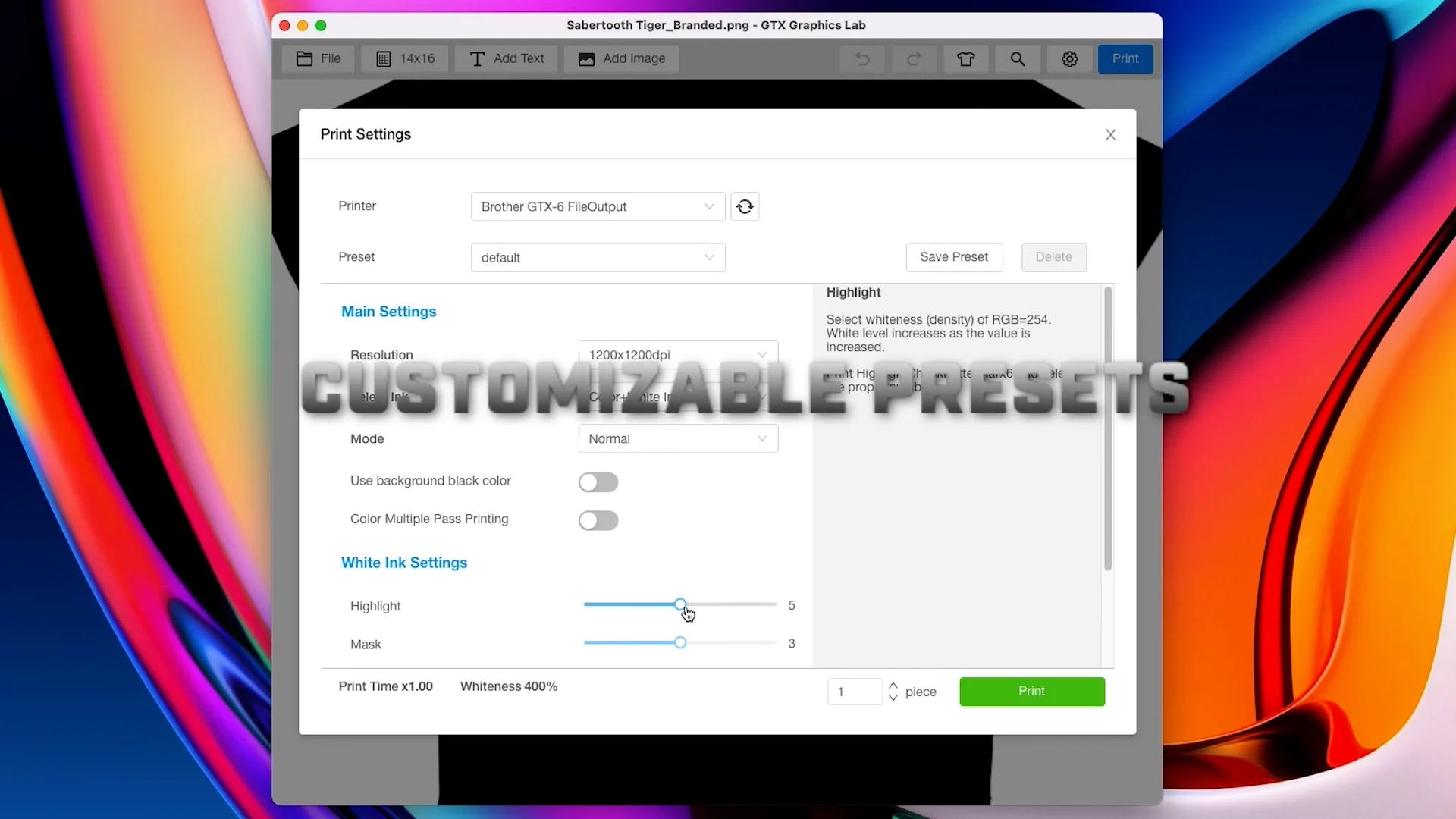Viewport: 1456px width, 819px height.
Task: Increase piece count with up arrow
Action: [x=893, y=686]
